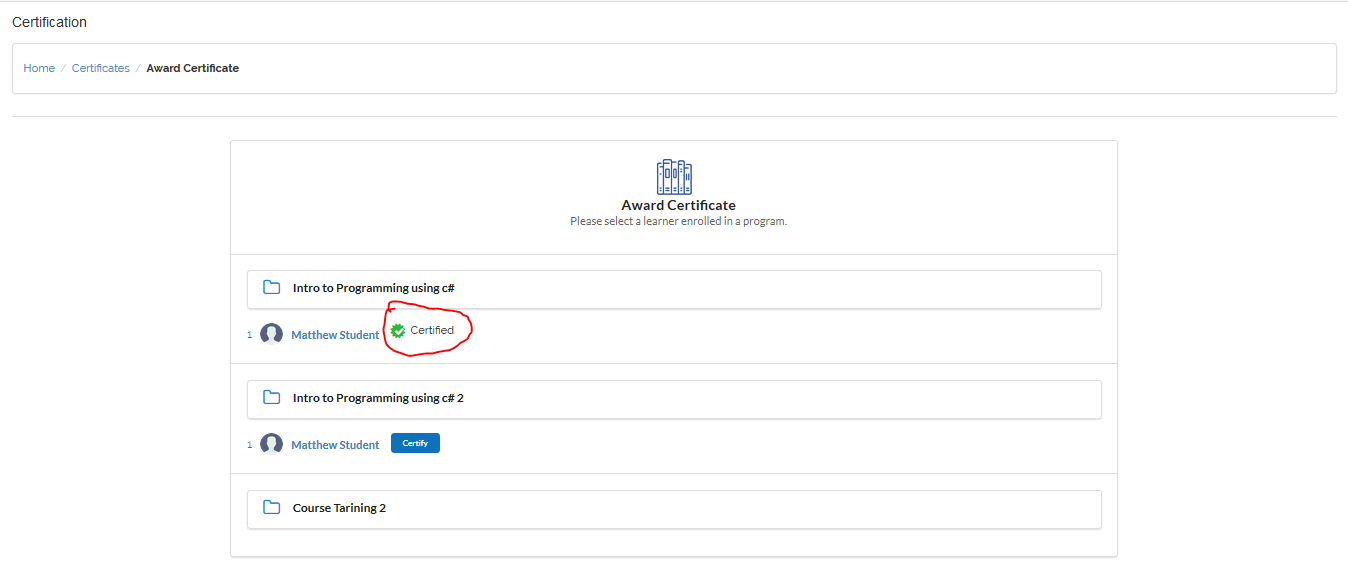This screenshot has width=1348, height=565.
Task: Click the Award Certificate heading
Action: coord(678,205)
